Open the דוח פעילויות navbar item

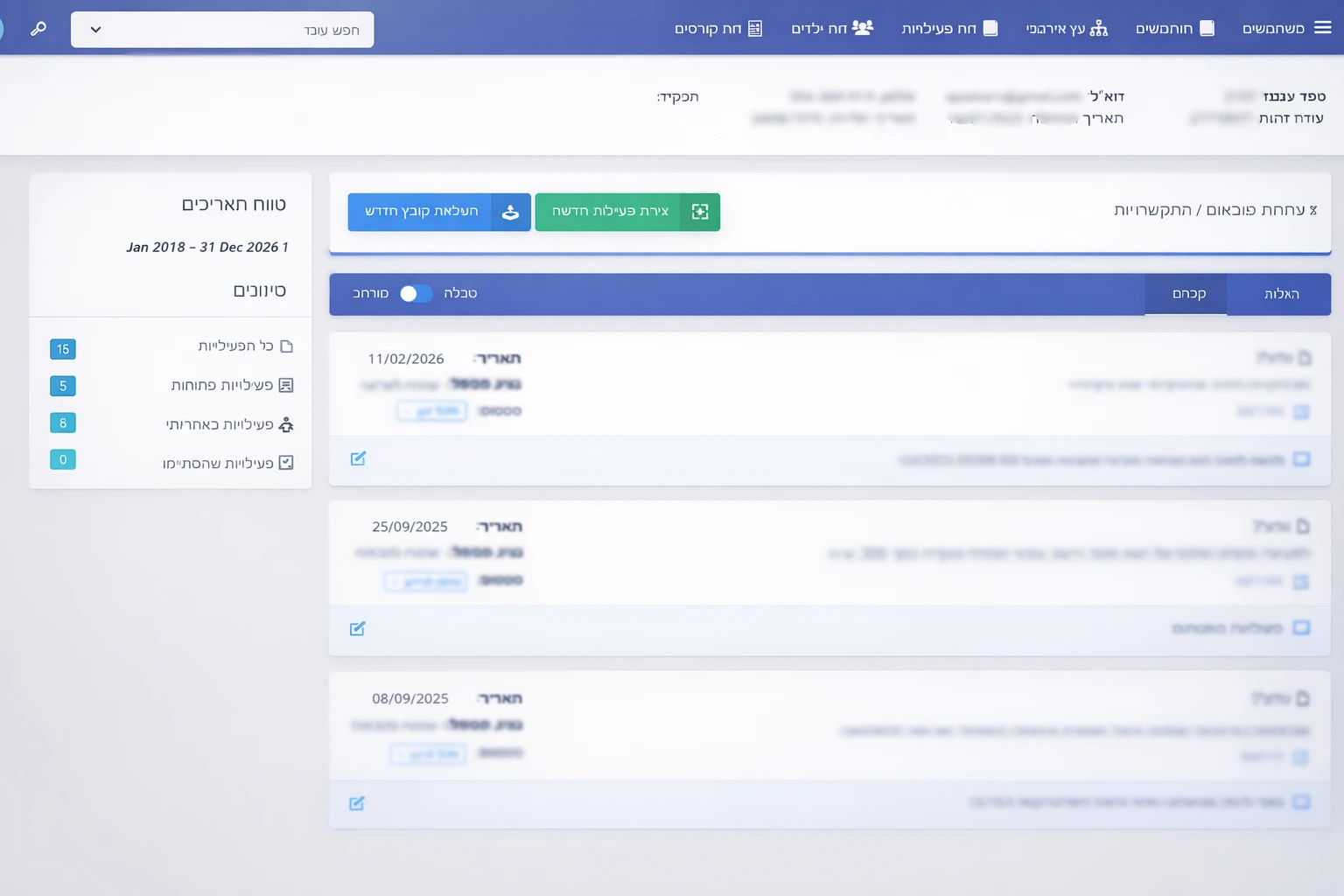(950, 28)
